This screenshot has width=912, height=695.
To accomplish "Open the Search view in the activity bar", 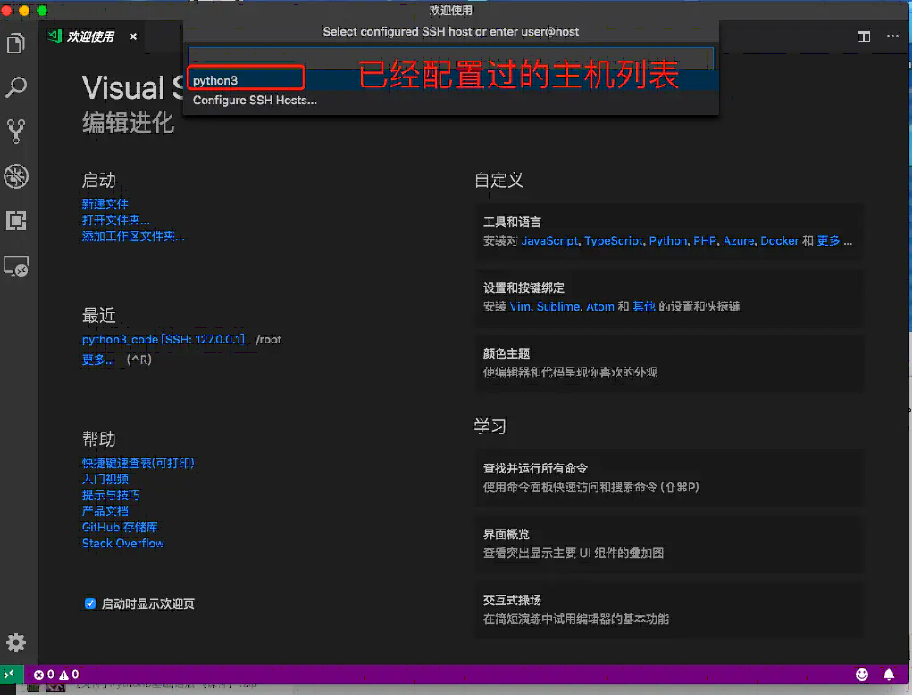I will 16,87.
